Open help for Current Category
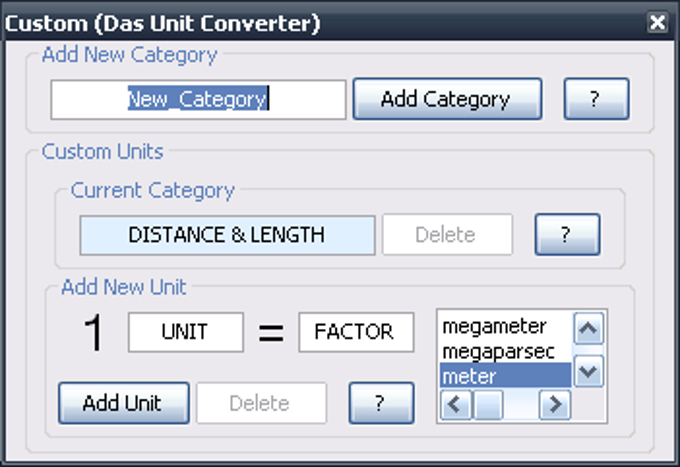680x467 pixels. (x=567, y=235)
